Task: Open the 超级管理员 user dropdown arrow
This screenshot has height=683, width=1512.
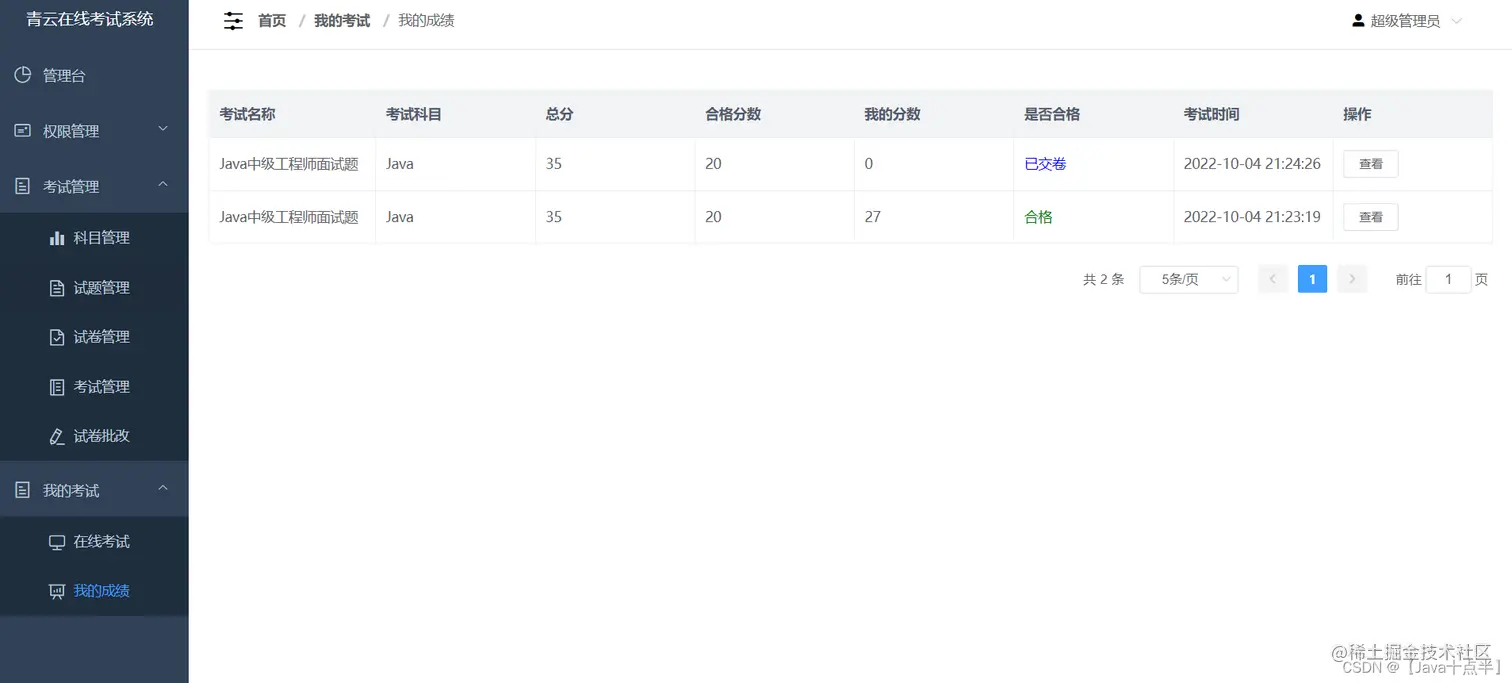Action: click(x=1456, y=21)
